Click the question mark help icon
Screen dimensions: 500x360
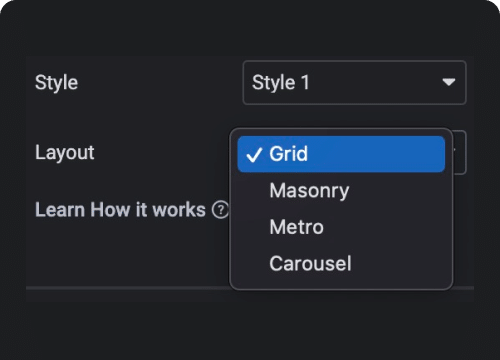[x=220, y=210]
